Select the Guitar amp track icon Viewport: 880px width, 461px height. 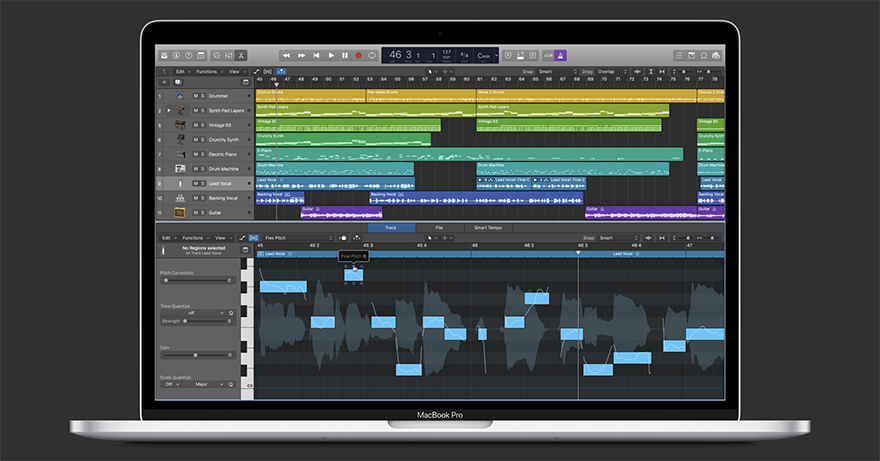pyautogui.click(x=180, y=213)
